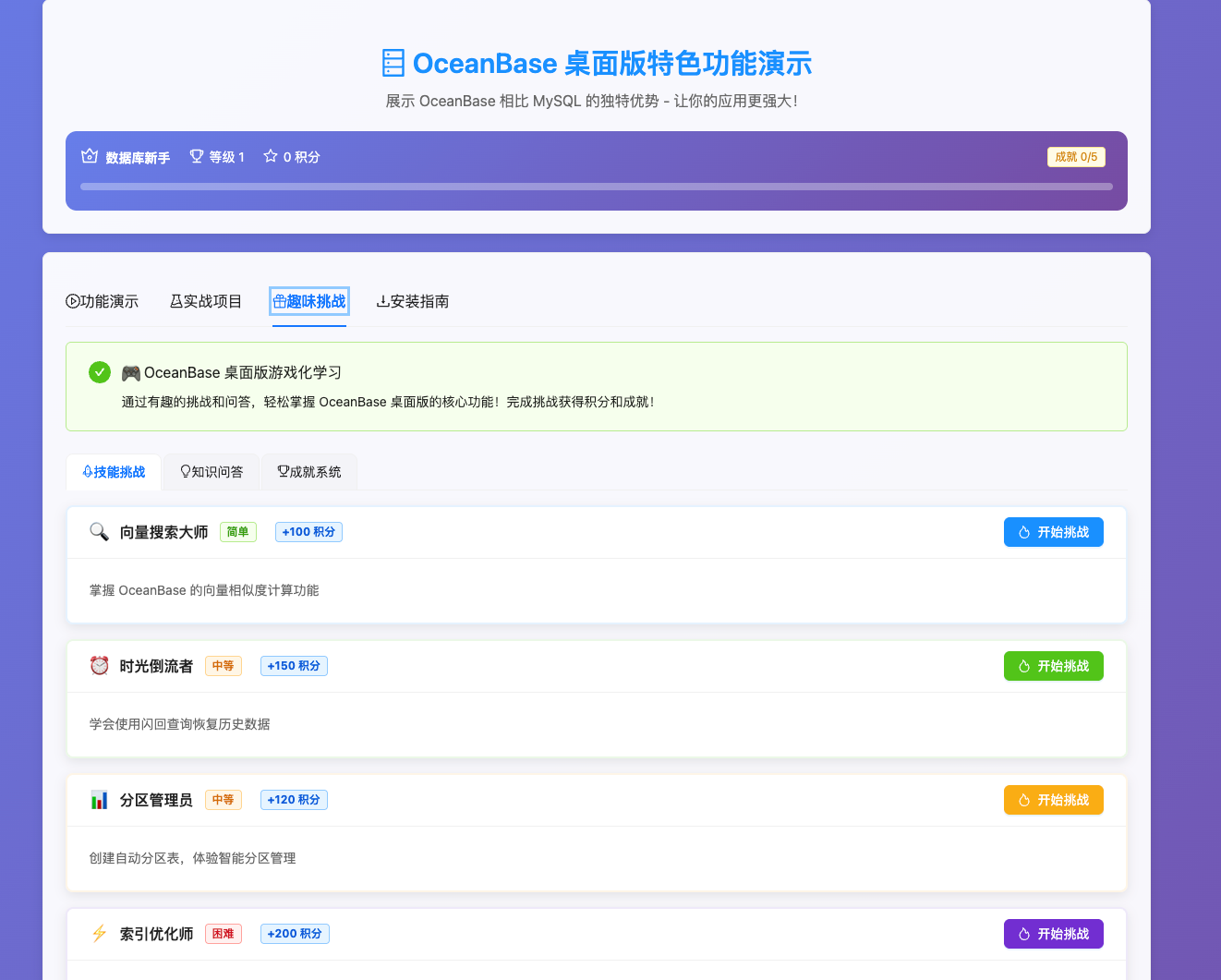Select the 技能挑战 tab
1221x980 pixels.
[x=114, y=471]
